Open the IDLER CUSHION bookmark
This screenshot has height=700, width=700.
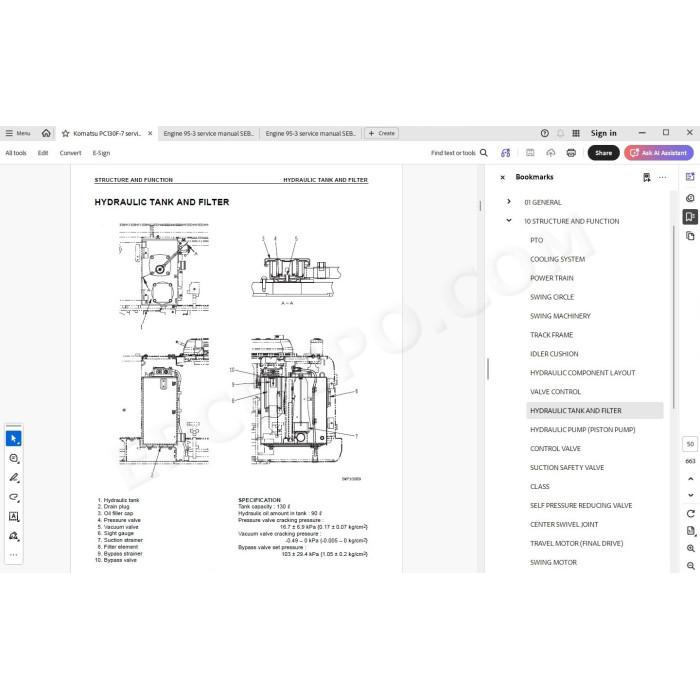point(554,354)
